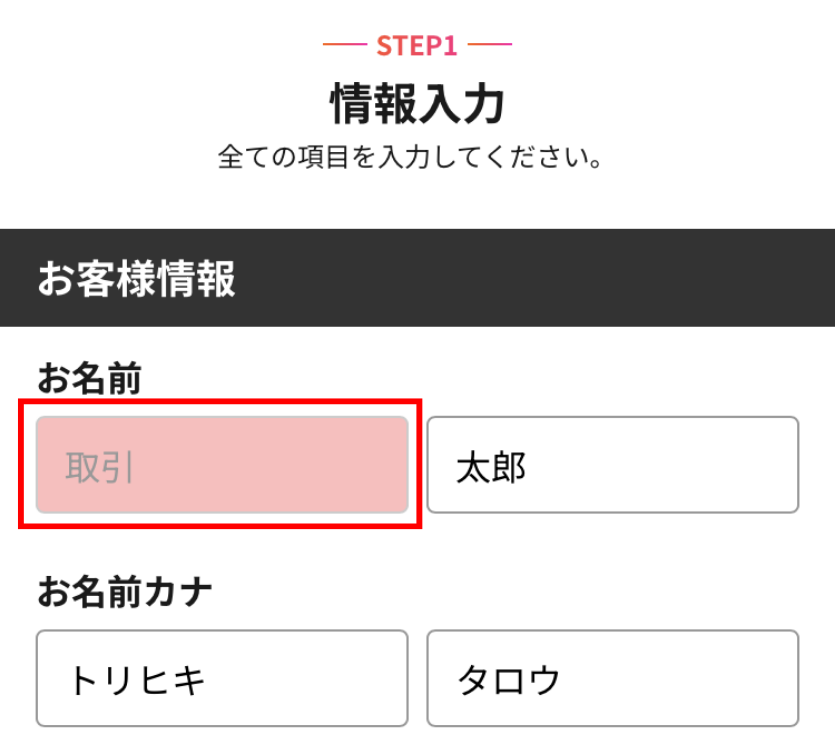Image resolution: width=835 pixels, height=742 pixels.
Task: Click the 全ての項目を入力してください instruction text
Action: [410, 158]
